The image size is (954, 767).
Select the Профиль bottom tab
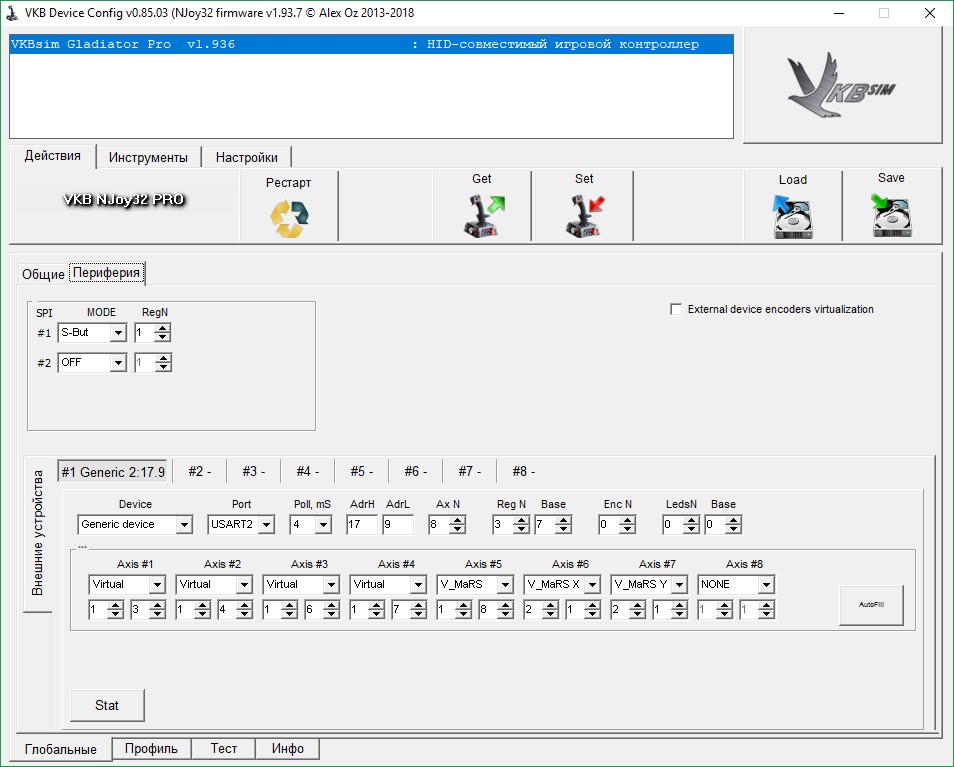coord(150,749)
